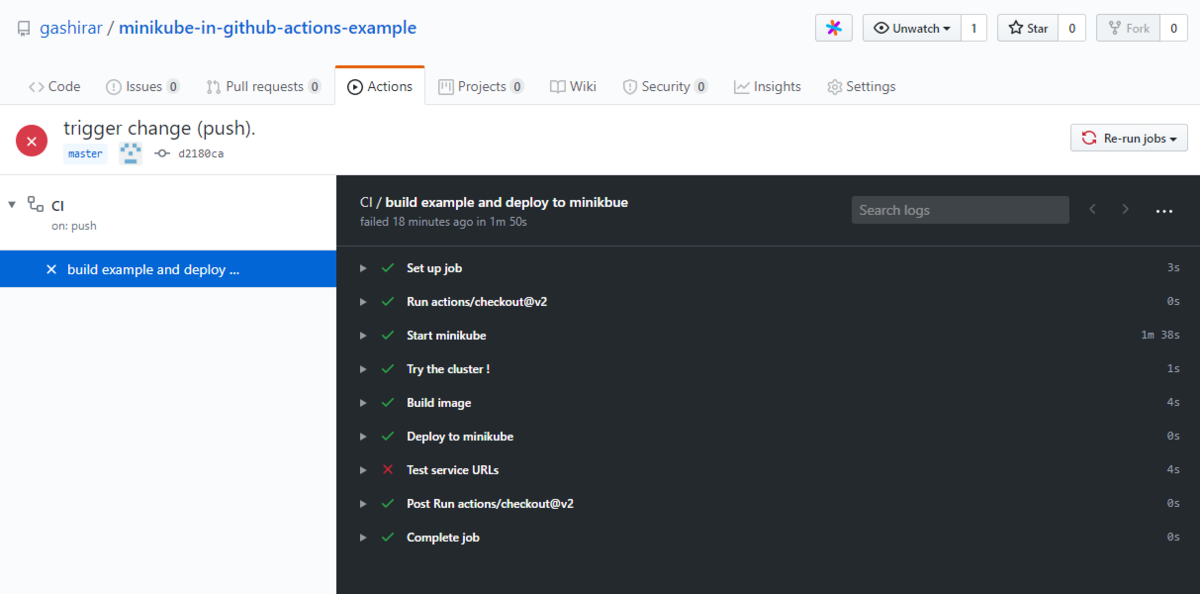The height and width of the screenshot is (594, 1200).
Task: Click the X icon on build example job
Action: coord(51,269)
